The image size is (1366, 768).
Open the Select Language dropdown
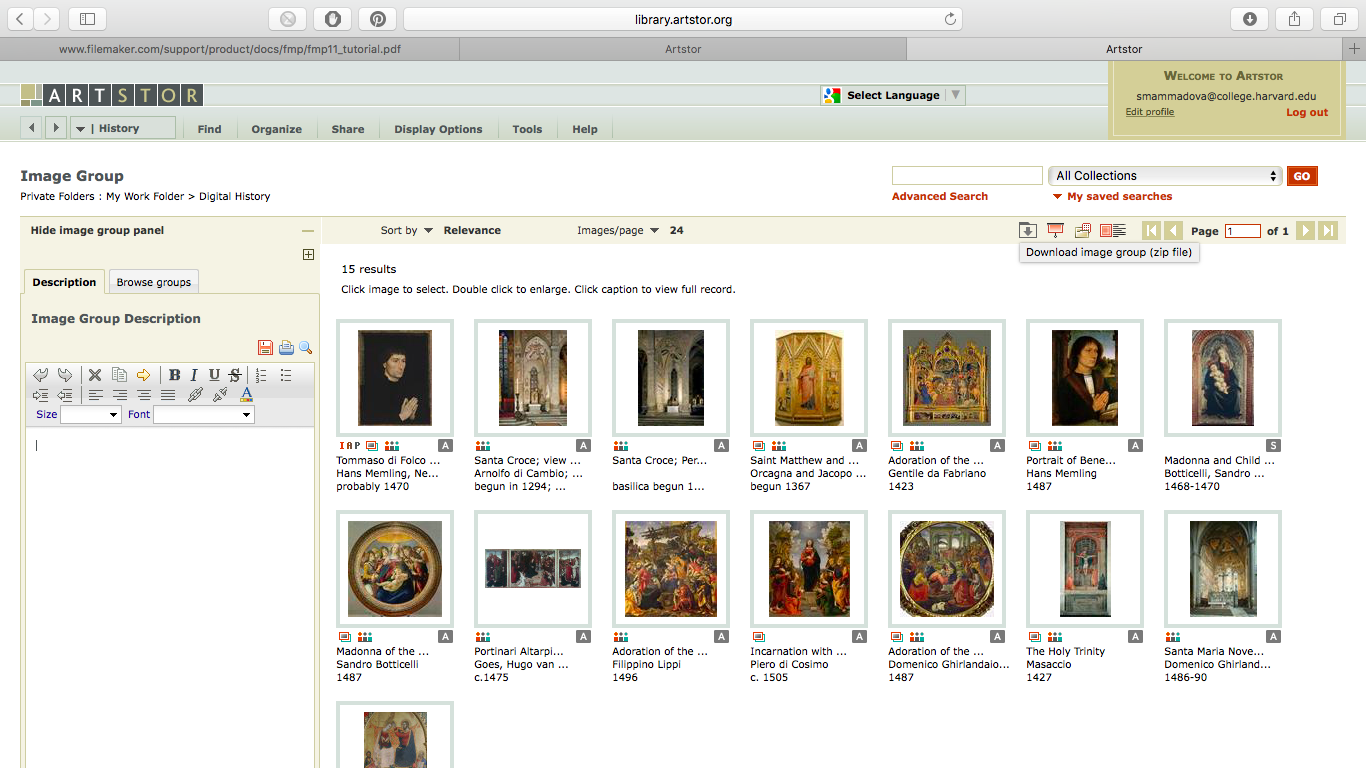892,95
